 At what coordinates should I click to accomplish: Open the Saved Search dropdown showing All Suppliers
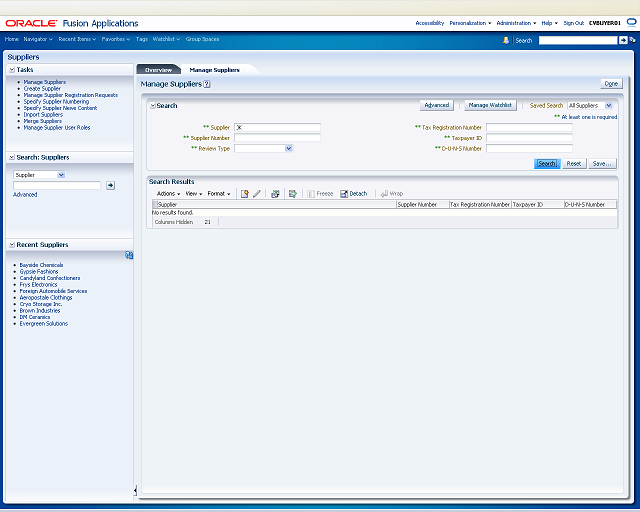(x=609, y=106)
